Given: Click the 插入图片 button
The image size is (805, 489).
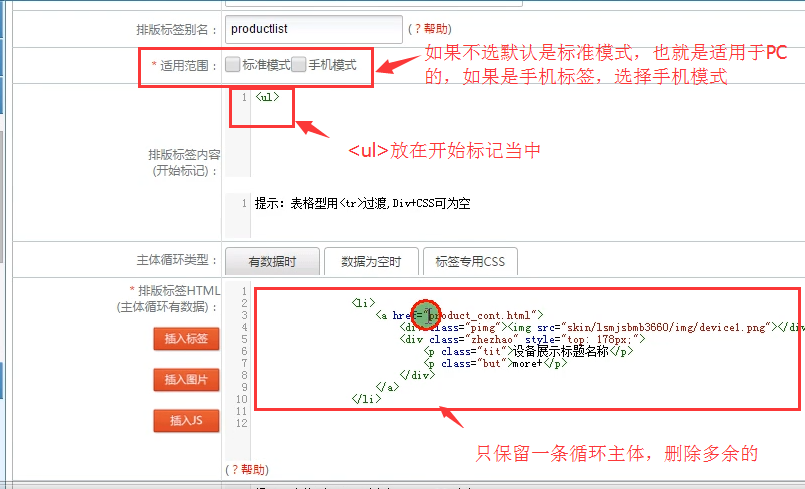Looking at the screenshot, I should point(185,380).
